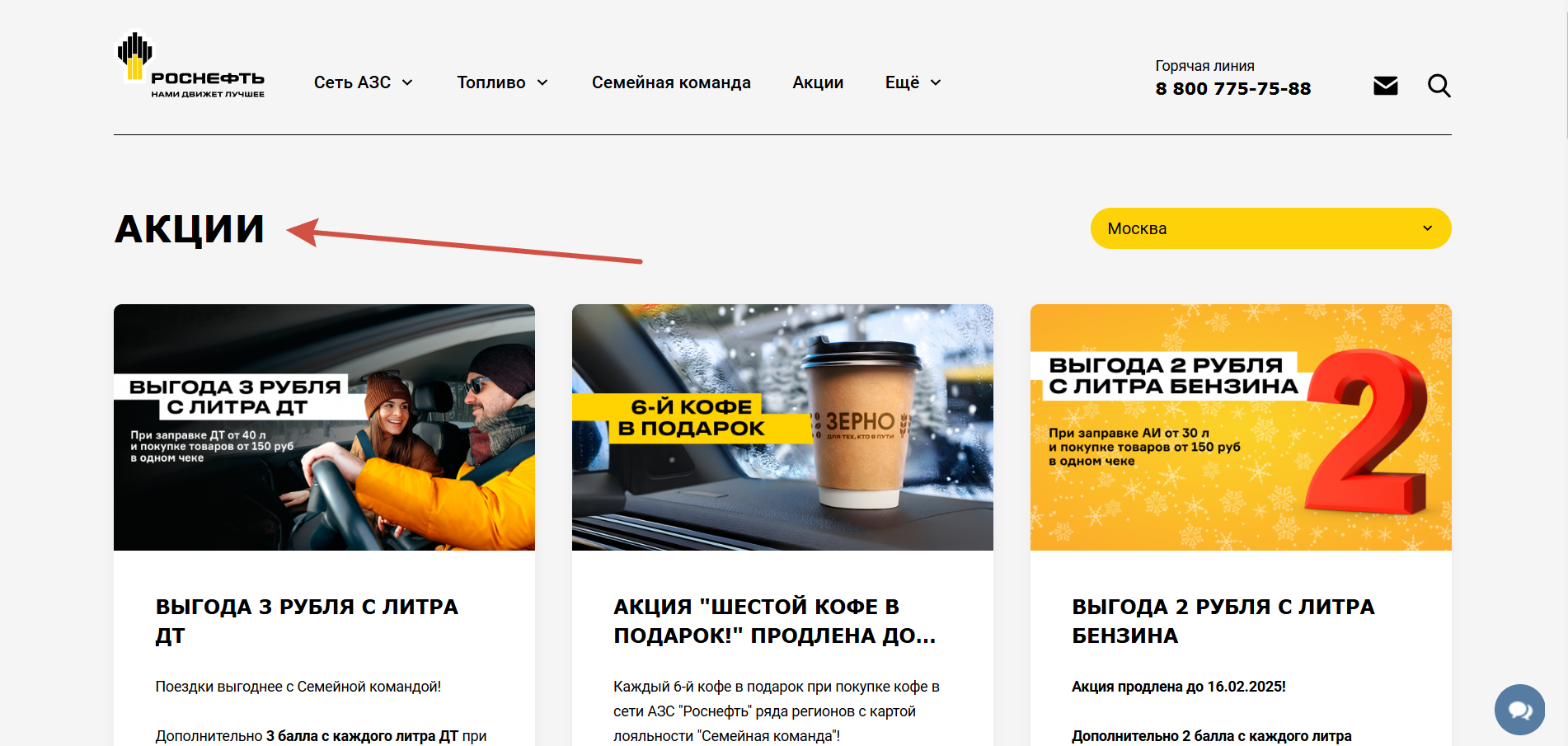Call hotline number 8 800 775-75-88
Viewport: 1568px width, 746px height.
[1232, 88]
